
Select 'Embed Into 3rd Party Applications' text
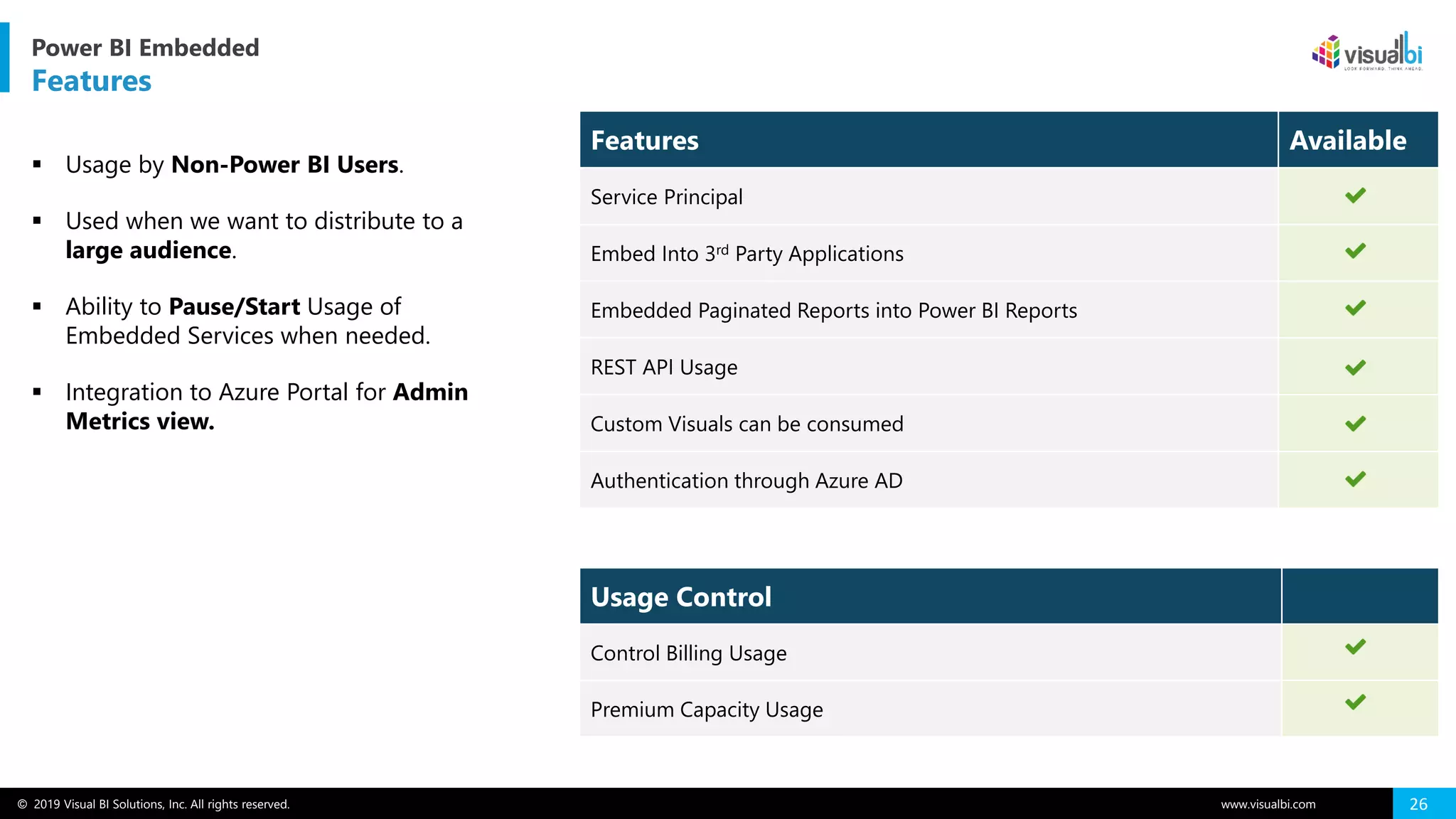coord(747,254)
